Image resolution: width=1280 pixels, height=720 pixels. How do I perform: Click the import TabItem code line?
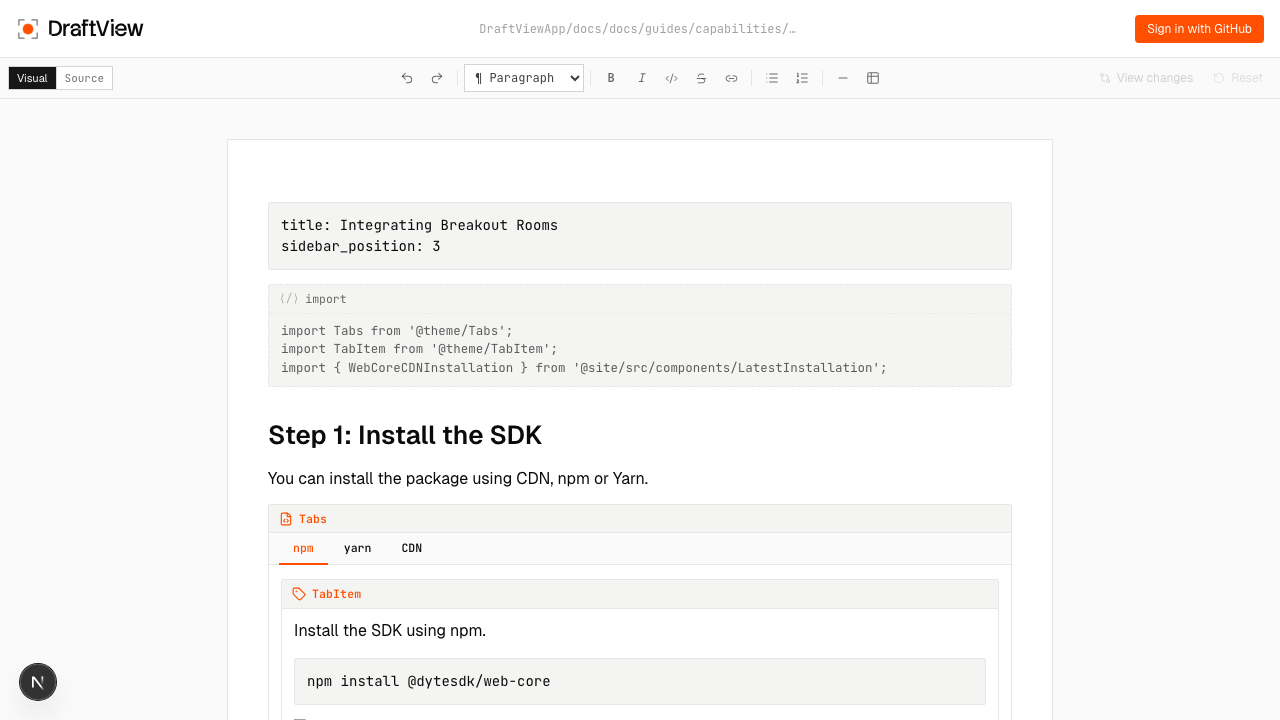[419, 349]
